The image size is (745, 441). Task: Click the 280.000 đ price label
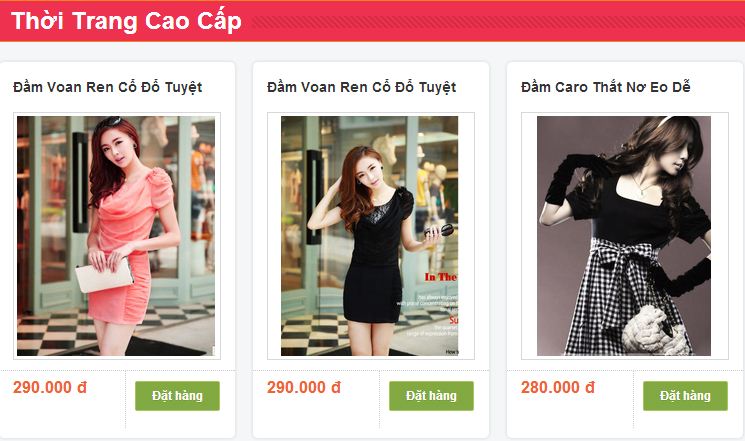tap(558, 387)
